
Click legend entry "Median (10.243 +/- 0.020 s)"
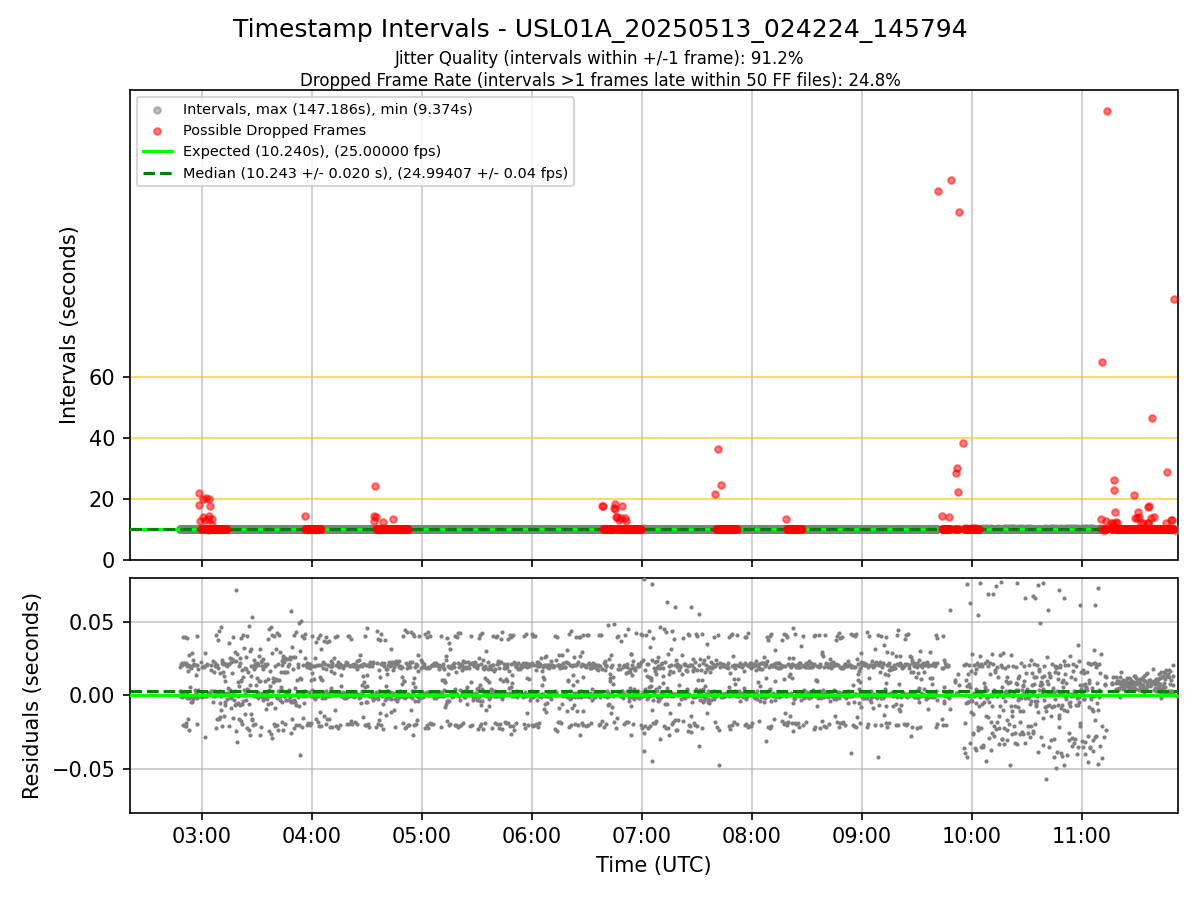pos(375,173)
